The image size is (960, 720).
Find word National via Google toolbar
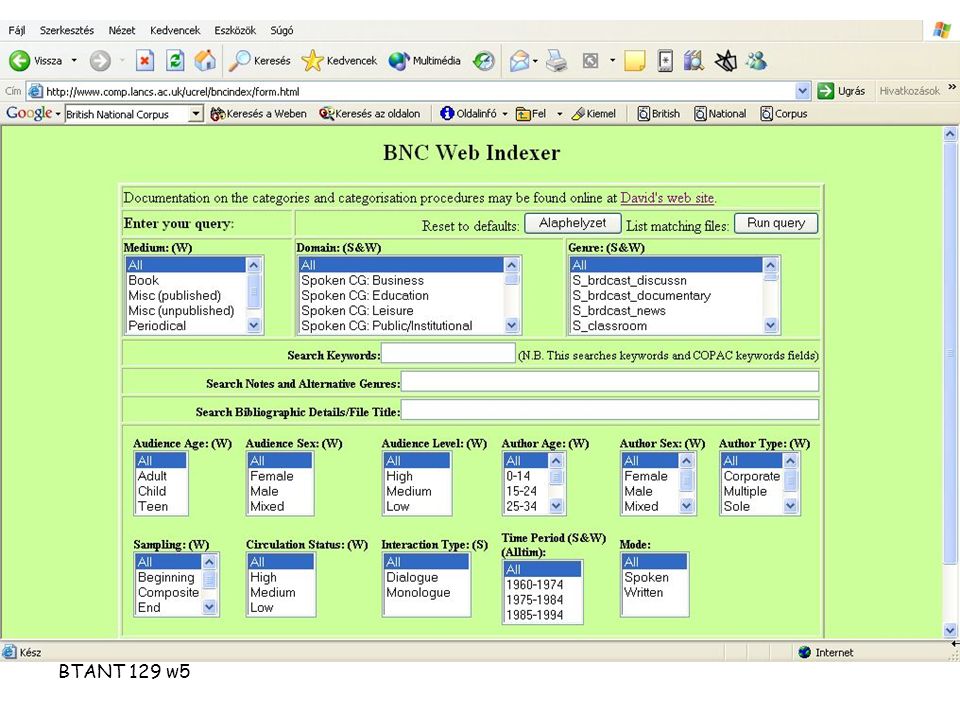(720, 114)
